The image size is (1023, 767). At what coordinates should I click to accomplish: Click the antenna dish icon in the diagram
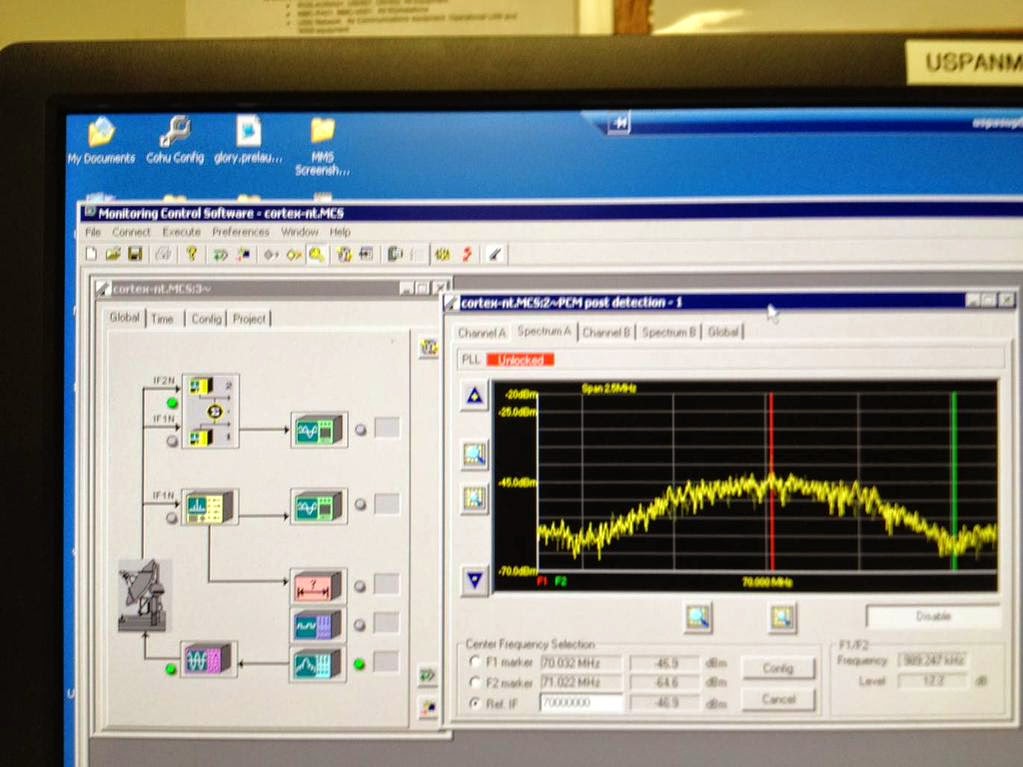point(144,595)
